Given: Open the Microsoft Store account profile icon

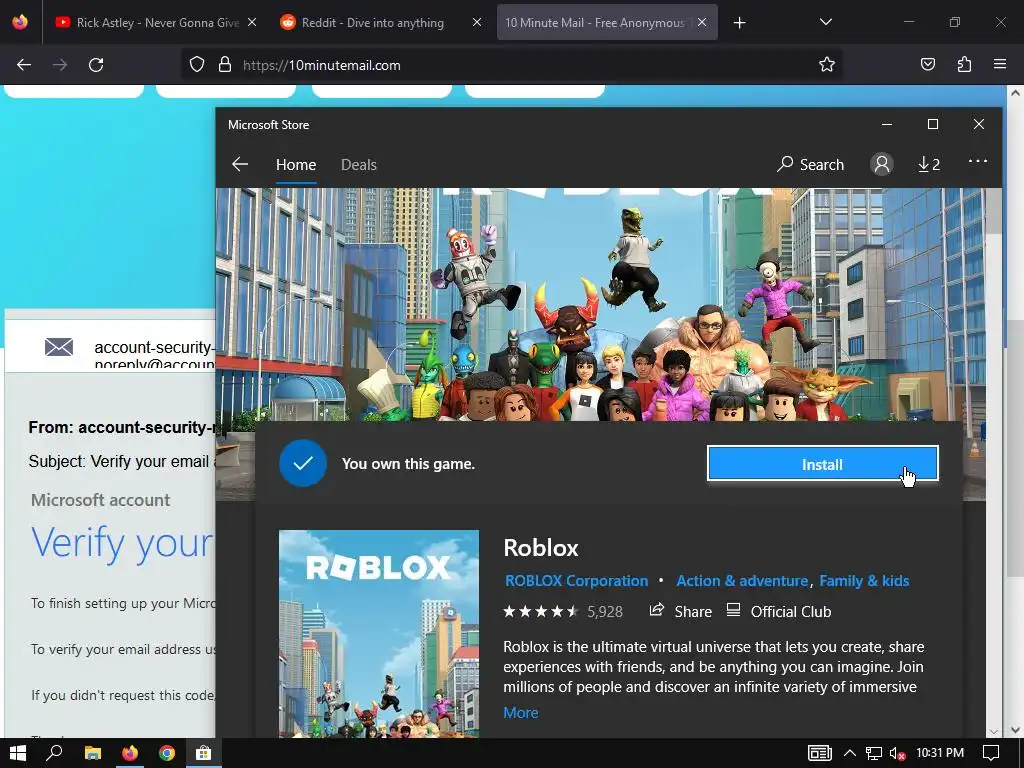Looking at the screenshot, I should pos(881,164).
